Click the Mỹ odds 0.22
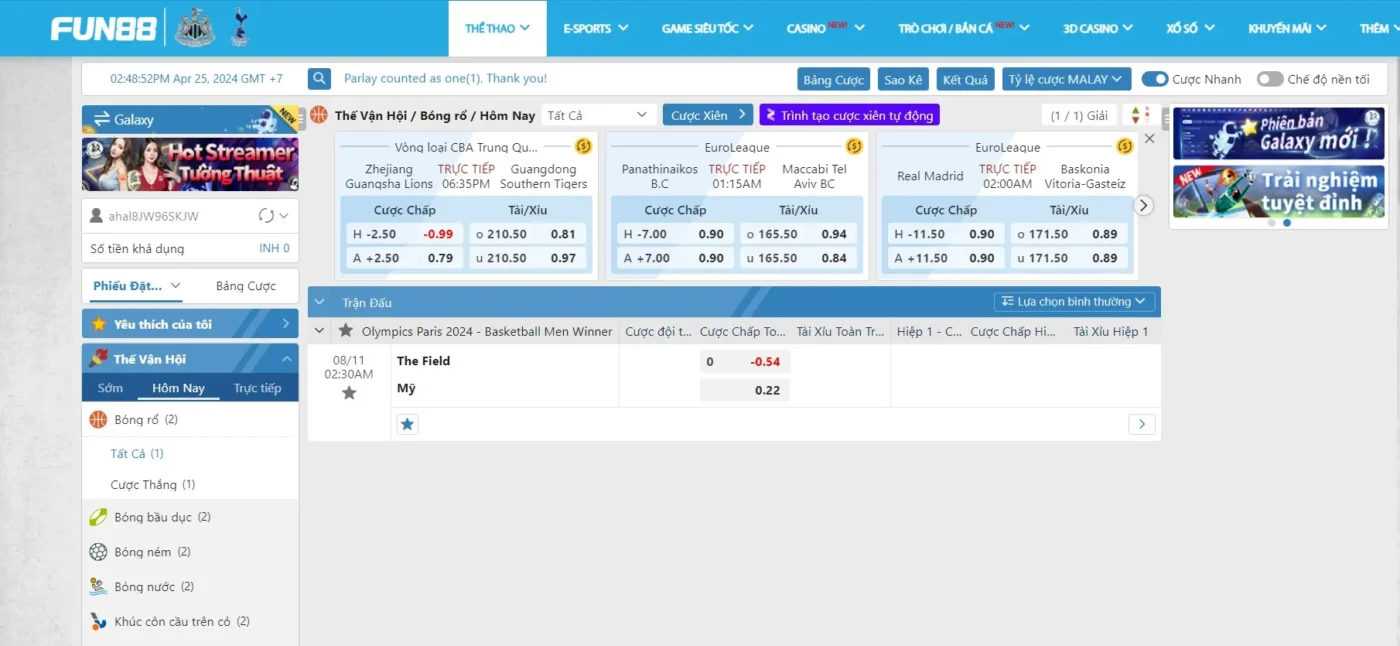Screen dimensions: 1400x646 (745, 390)
